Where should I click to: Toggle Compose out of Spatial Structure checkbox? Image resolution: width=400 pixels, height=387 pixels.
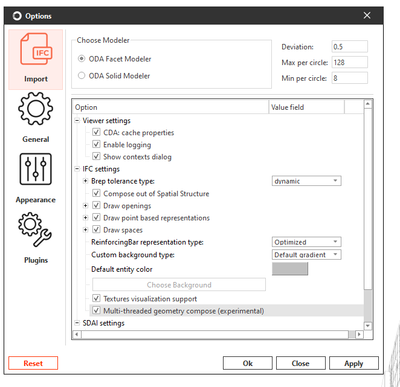point(96,193)
